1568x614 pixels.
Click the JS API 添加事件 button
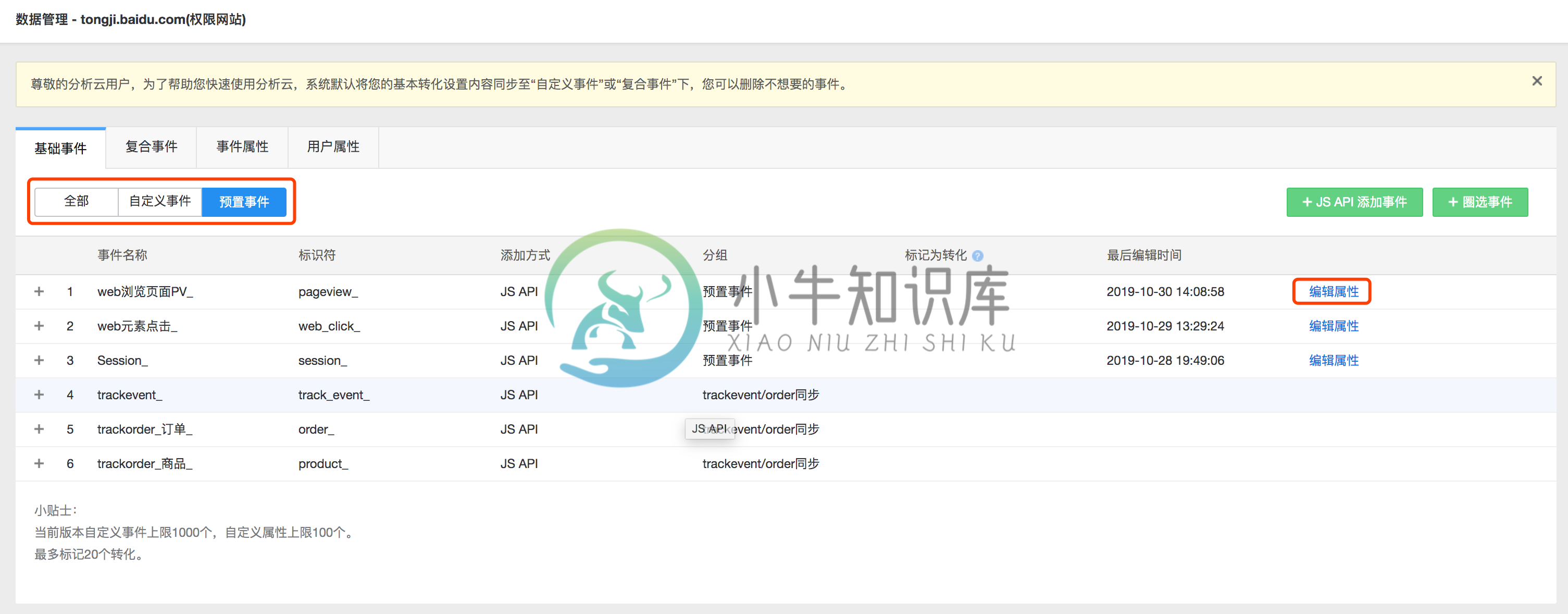1354,202
